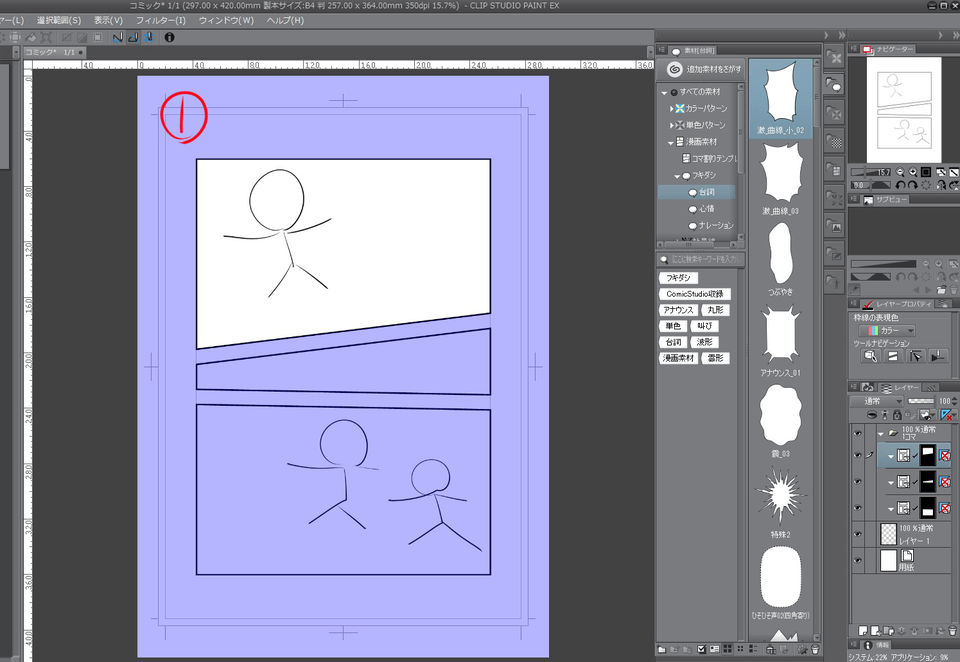Image resolution: width=960 pixels, height=662 pixels.
Task: Open the ウィンドウ(W) menu
Action: click(225, 20)
